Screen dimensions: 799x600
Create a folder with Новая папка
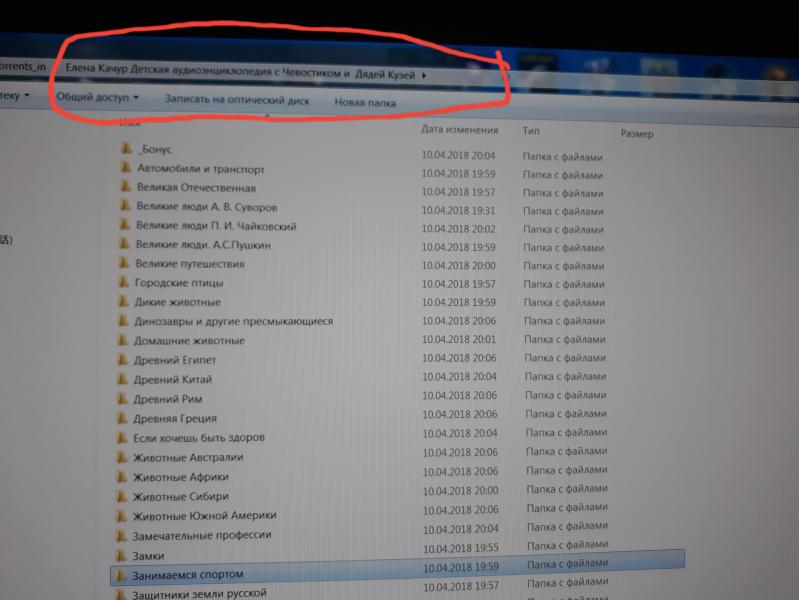[365, 102]
